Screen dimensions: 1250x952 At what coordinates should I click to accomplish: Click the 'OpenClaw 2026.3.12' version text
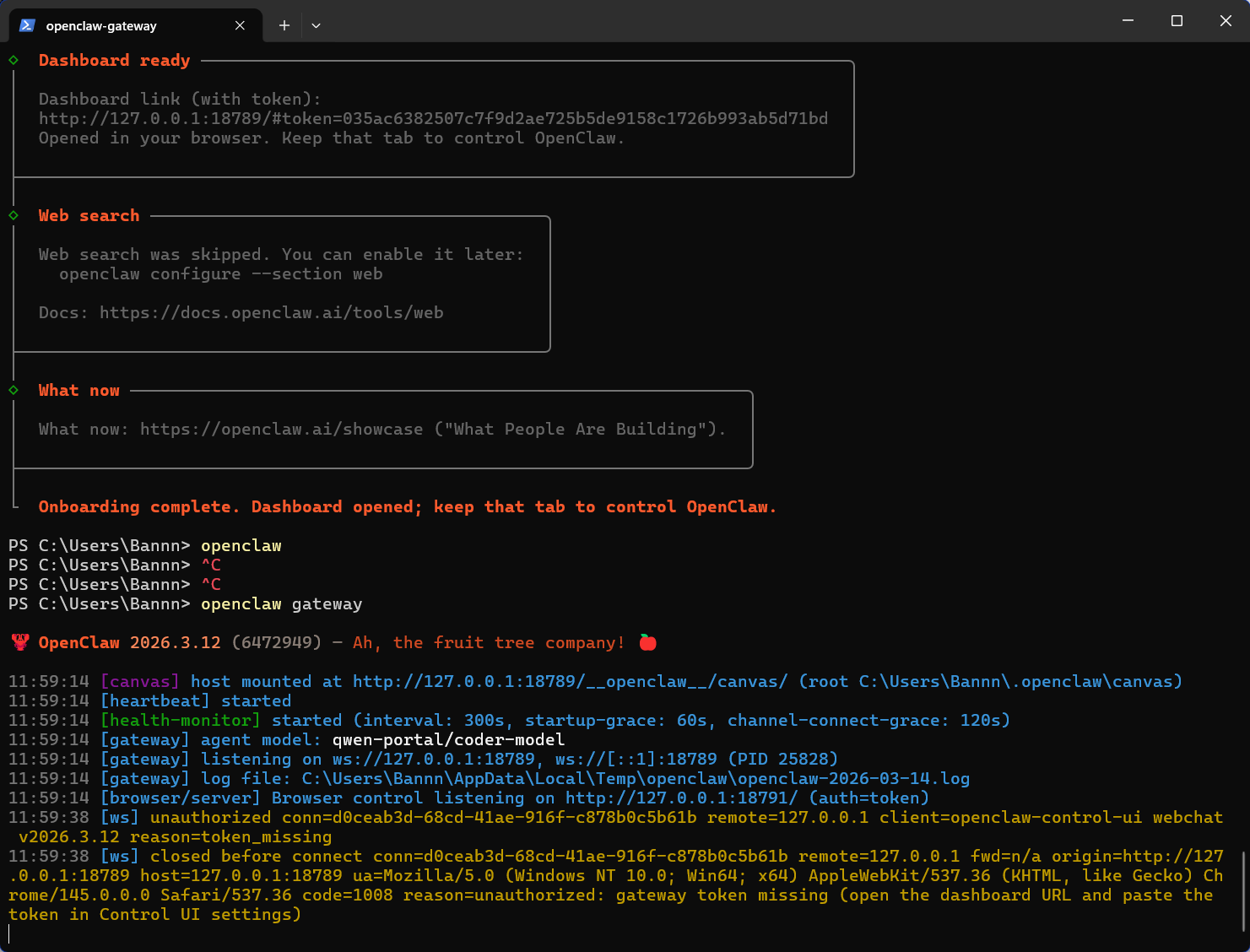point(129,642)
